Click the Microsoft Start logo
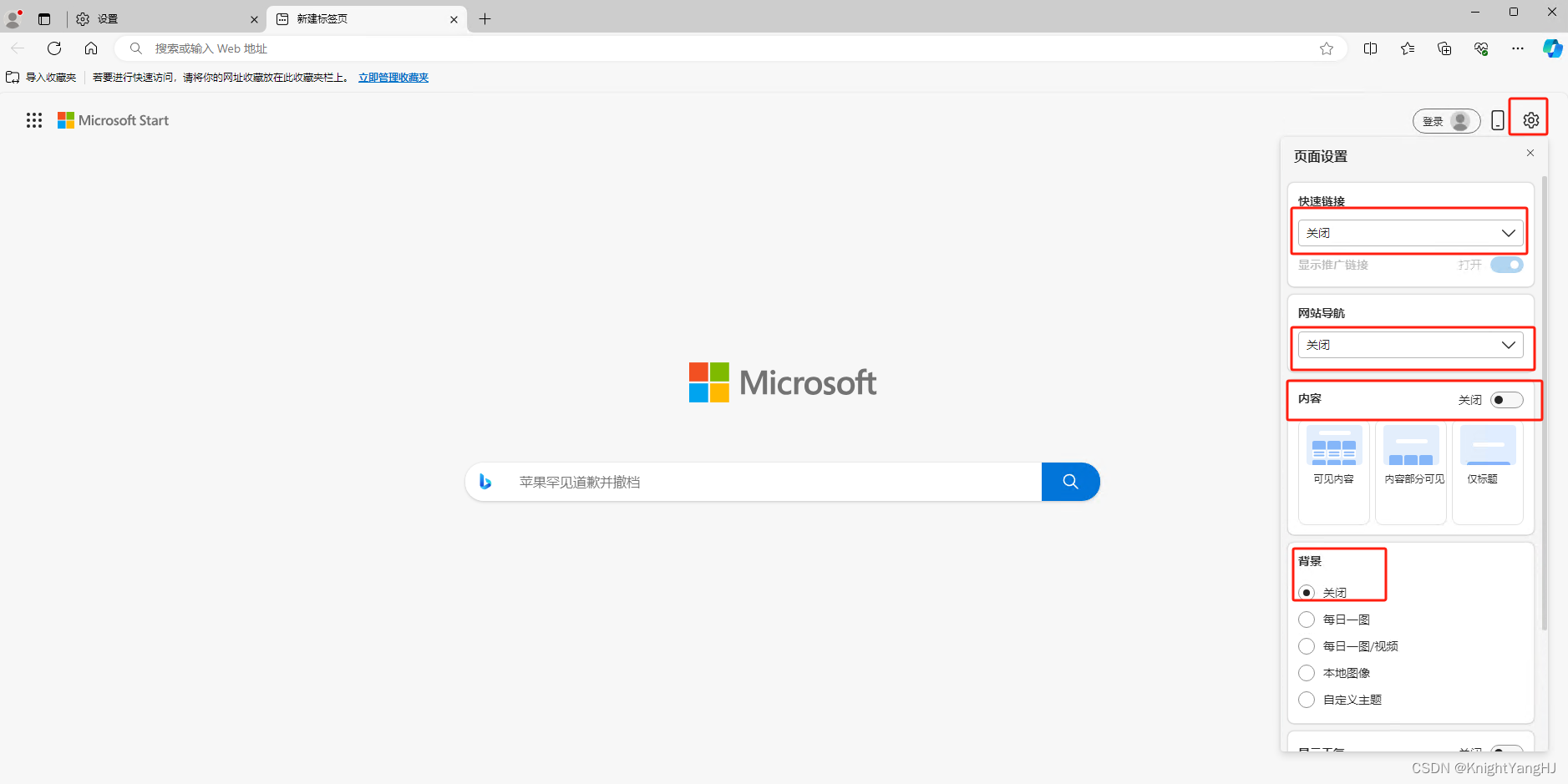The width and height of the screenshot is (1568, 784). click(113, 120)
